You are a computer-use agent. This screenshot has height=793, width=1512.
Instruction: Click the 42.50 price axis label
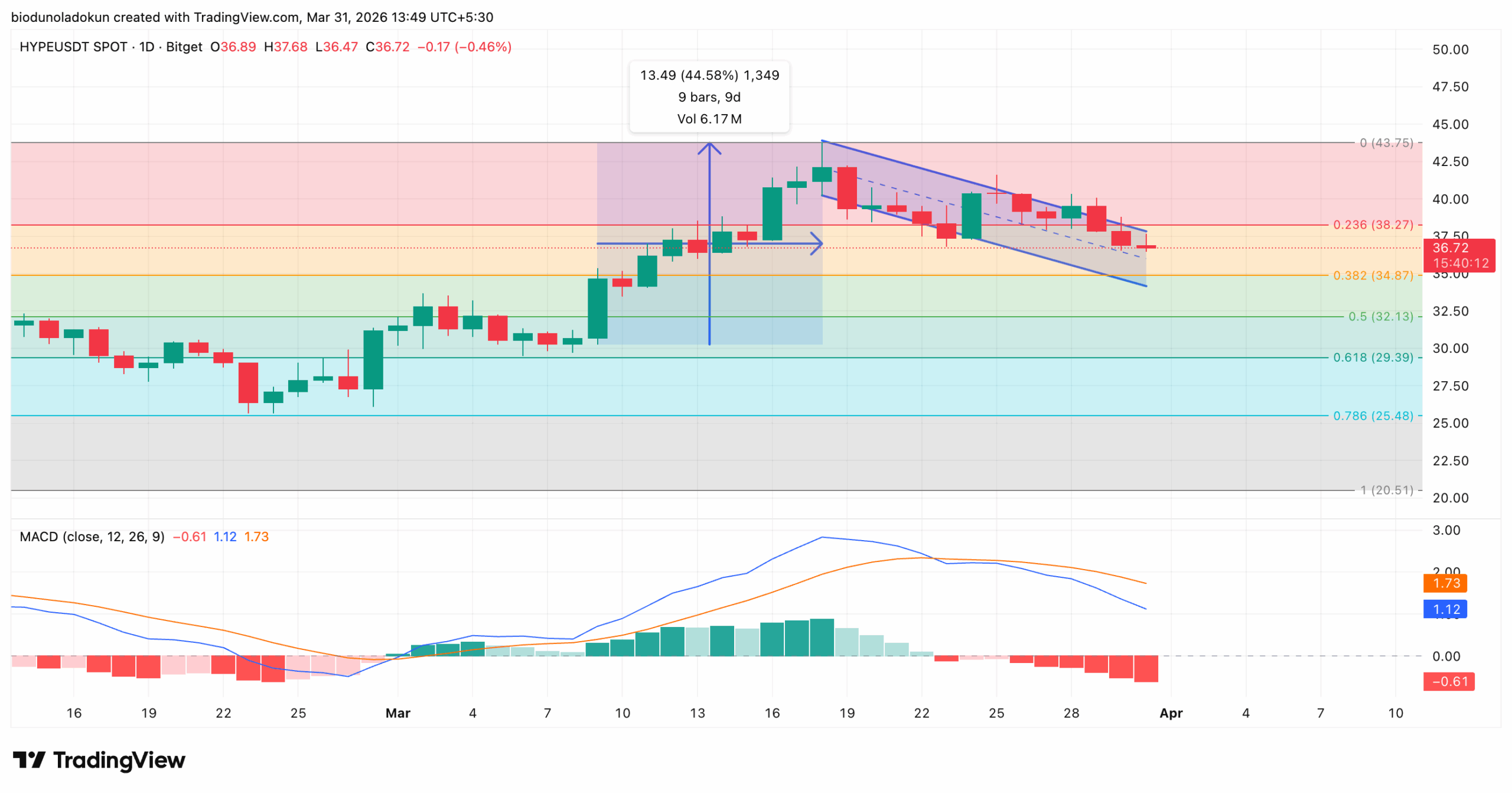[1450, 162]
